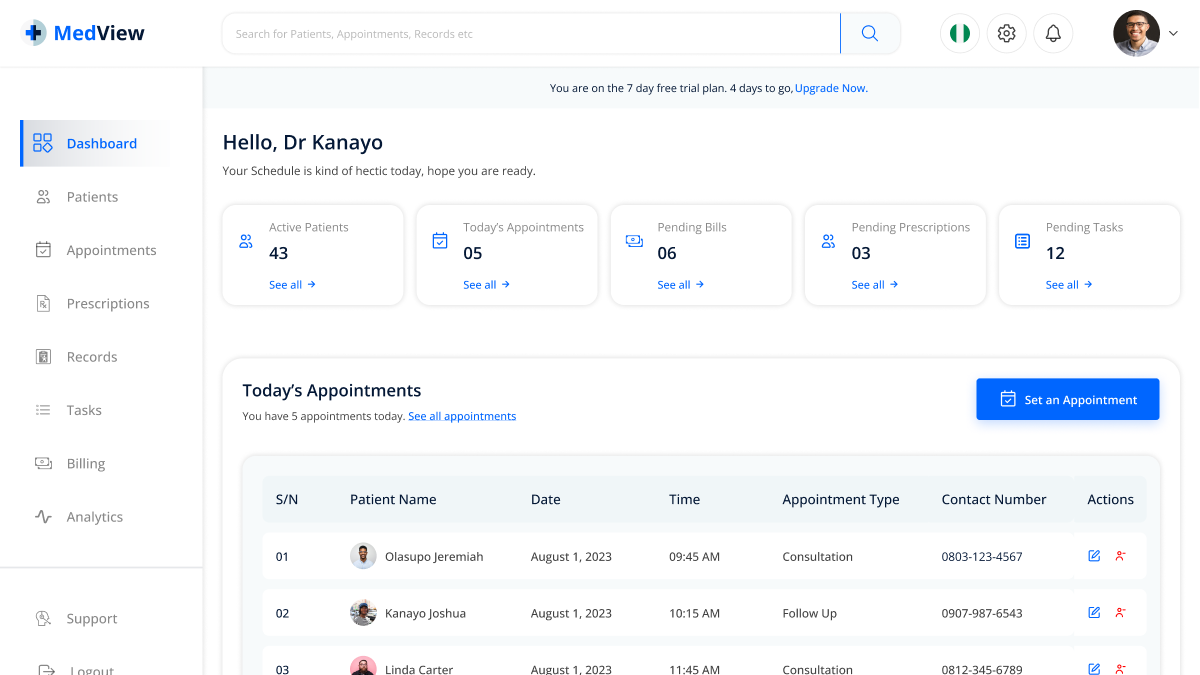1200x675 pixels.
Task: Follow the See all appointments link
Action: click(x=462, y=416)
